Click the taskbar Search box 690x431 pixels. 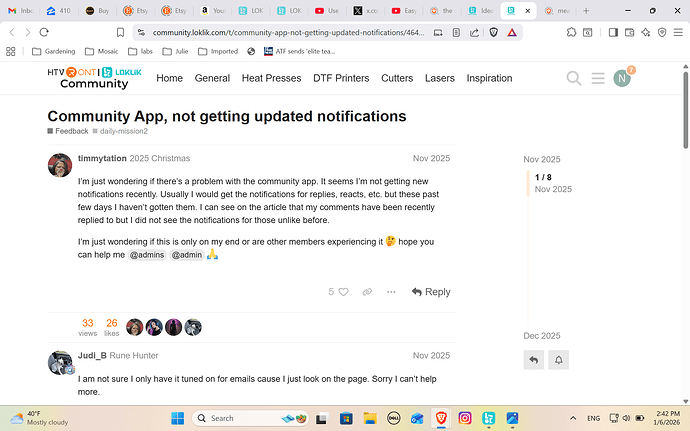(250, 418)
